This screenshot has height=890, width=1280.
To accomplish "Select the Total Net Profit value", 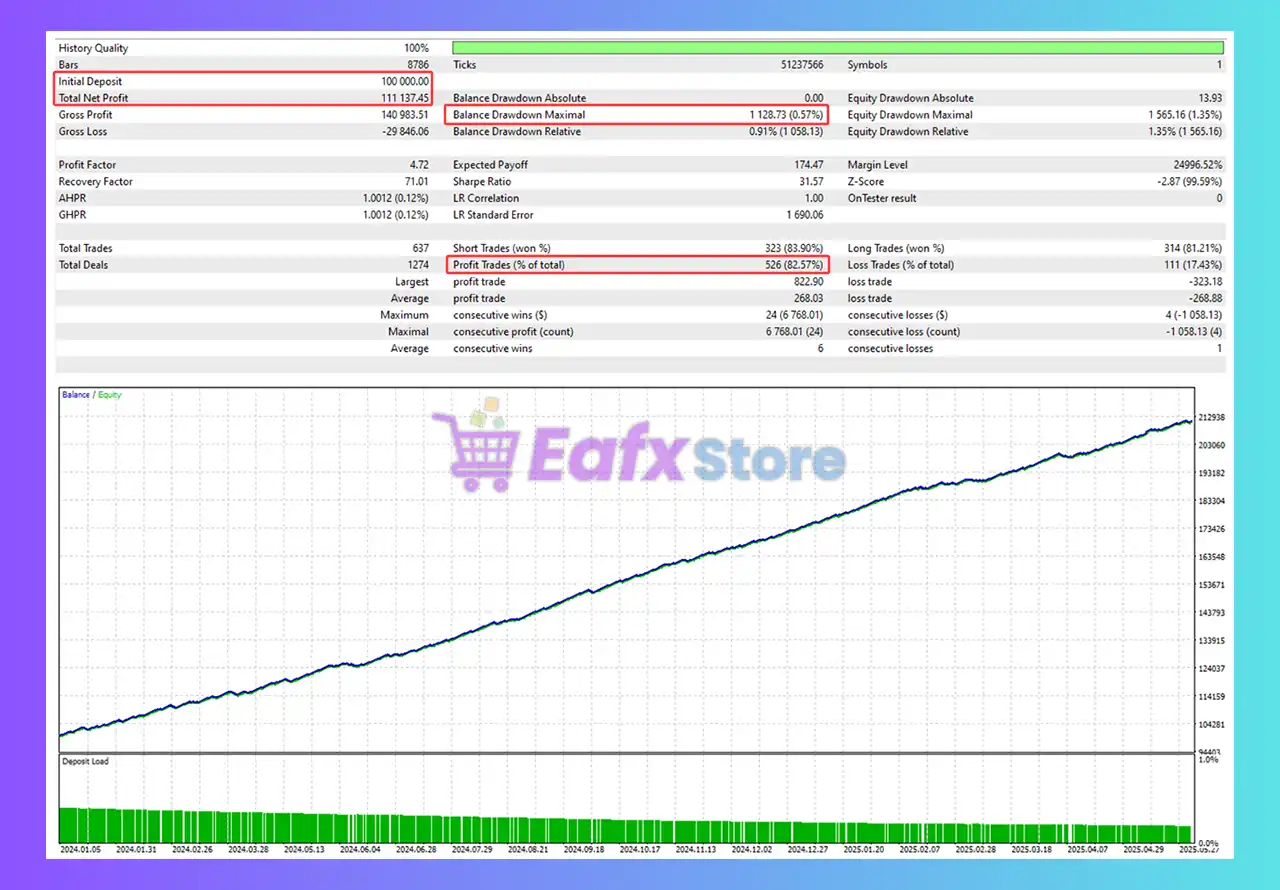I will 399,98.
